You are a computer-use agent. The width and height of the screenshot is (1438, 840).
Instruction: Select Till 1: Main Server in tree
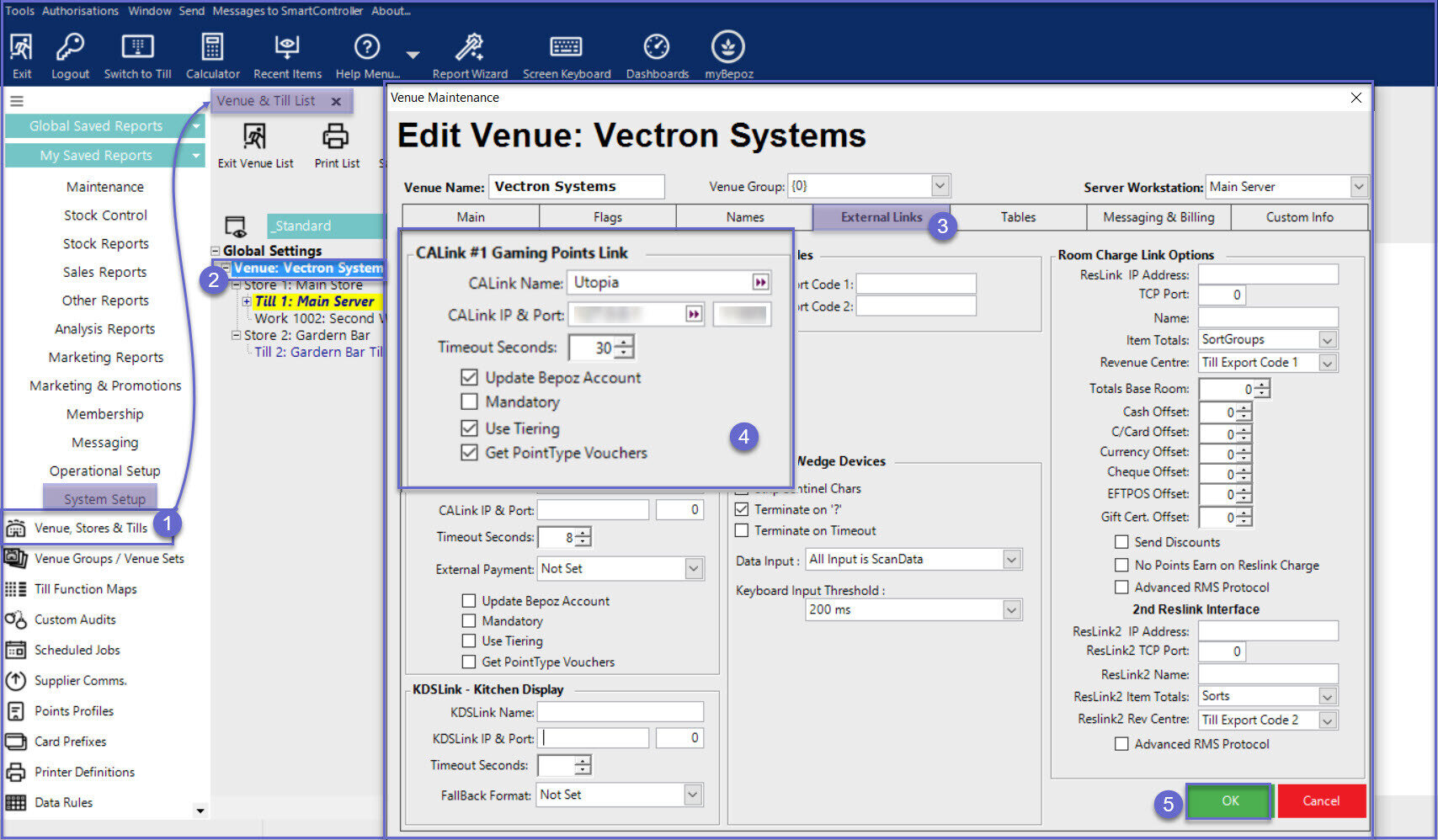pos(314,301)
